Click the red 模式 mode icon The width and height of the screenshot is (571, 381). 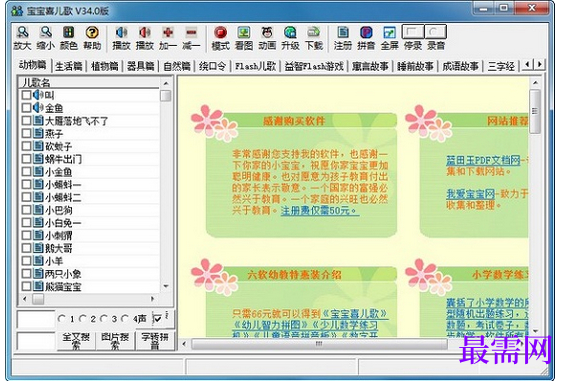tap(220, 33)
